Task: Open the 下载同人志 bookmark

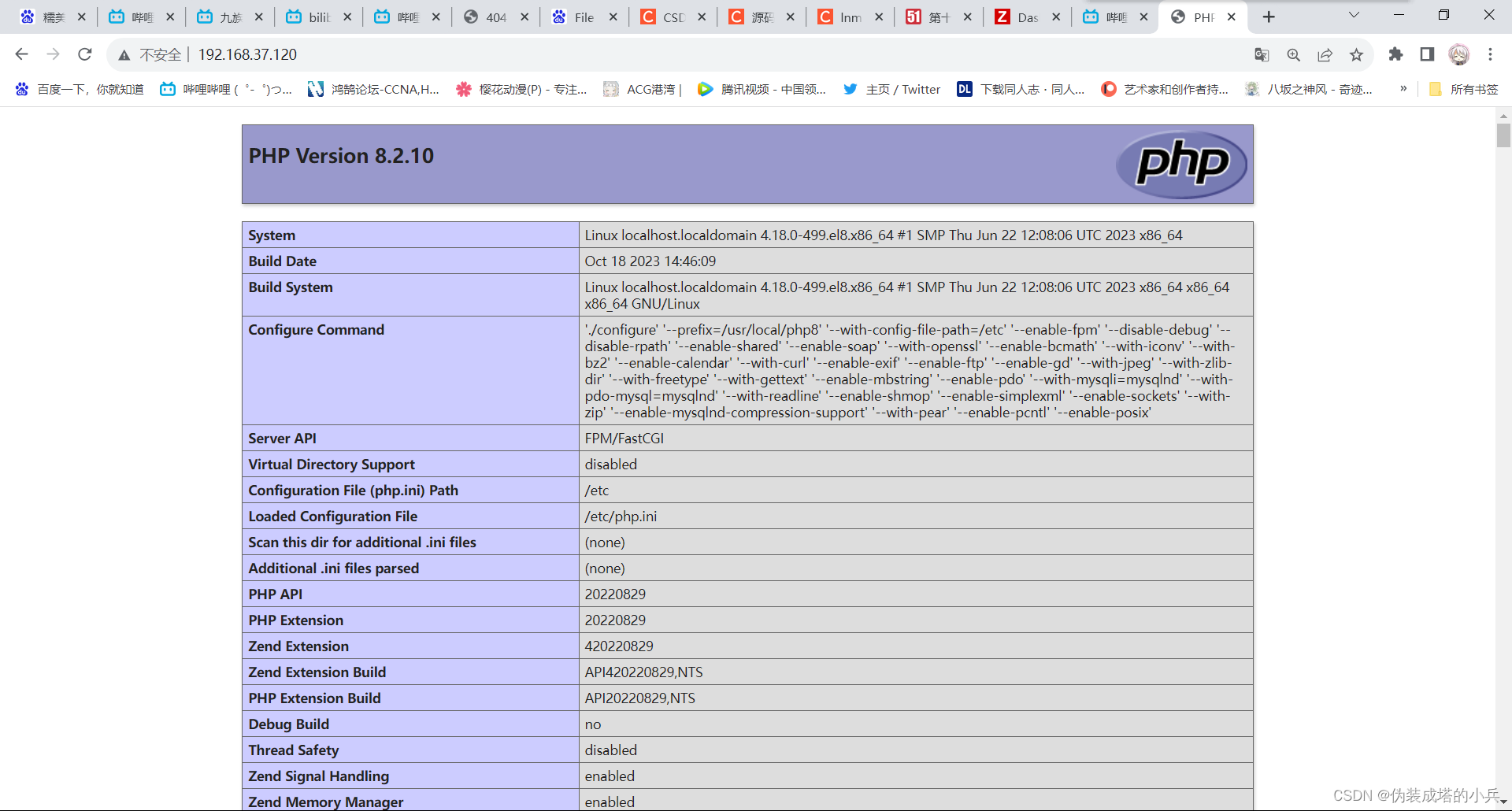Action: 1021,89
